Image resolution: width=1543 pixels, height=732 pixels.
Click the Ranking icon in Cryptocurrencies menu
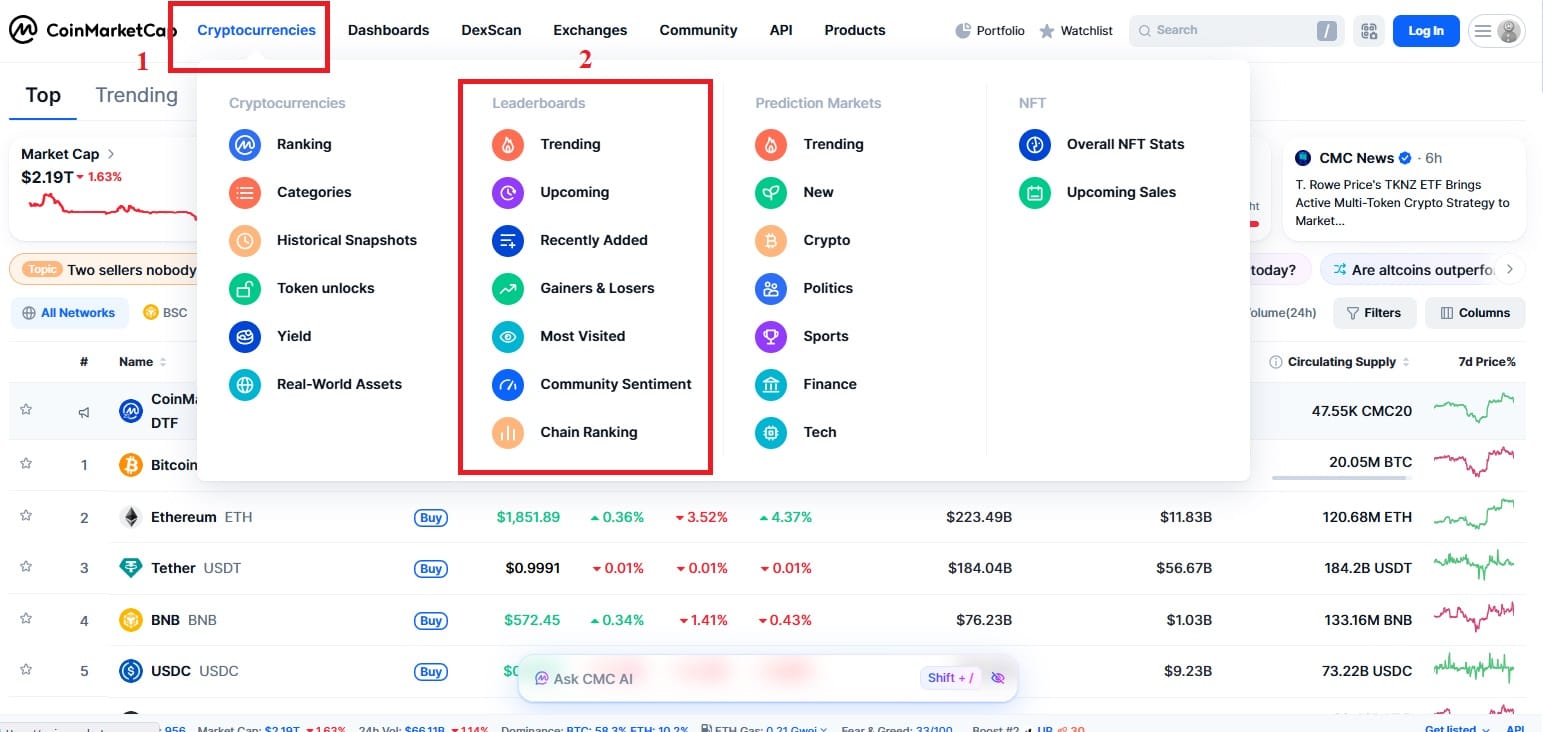(x=245, y=144)
